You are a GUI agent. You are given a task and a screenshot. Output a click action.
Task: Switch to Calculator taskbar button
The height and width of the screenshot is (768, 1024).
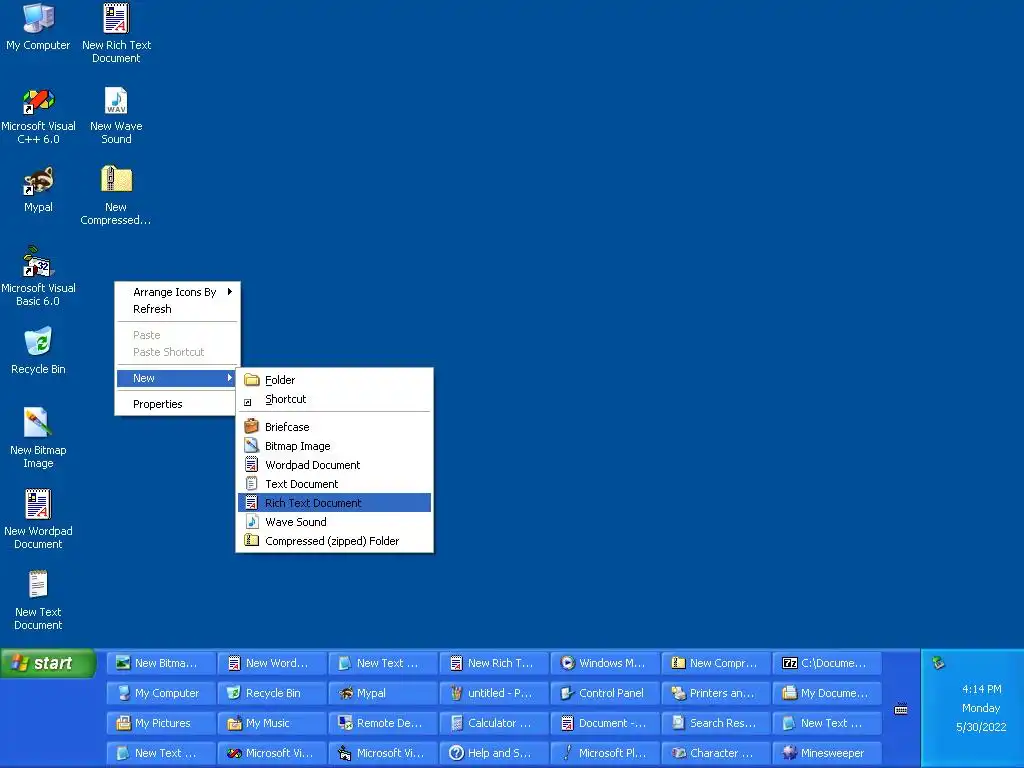(x=494, y=723)
